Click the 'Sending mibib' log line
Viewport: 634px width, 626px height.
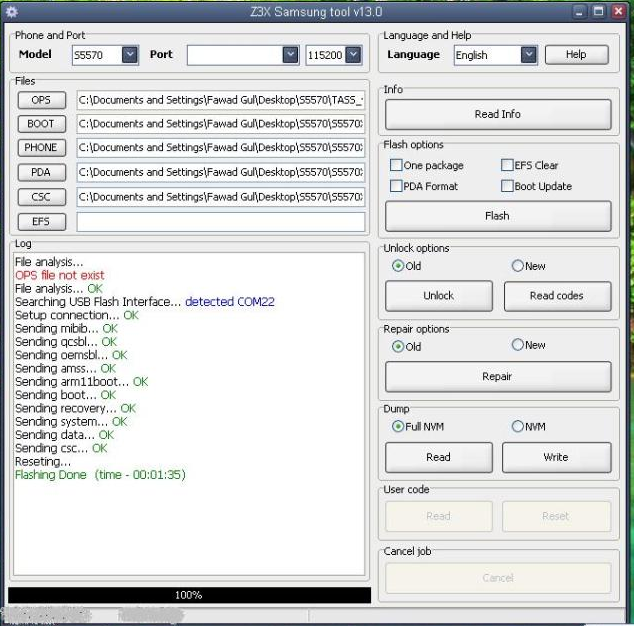[66, 328]
